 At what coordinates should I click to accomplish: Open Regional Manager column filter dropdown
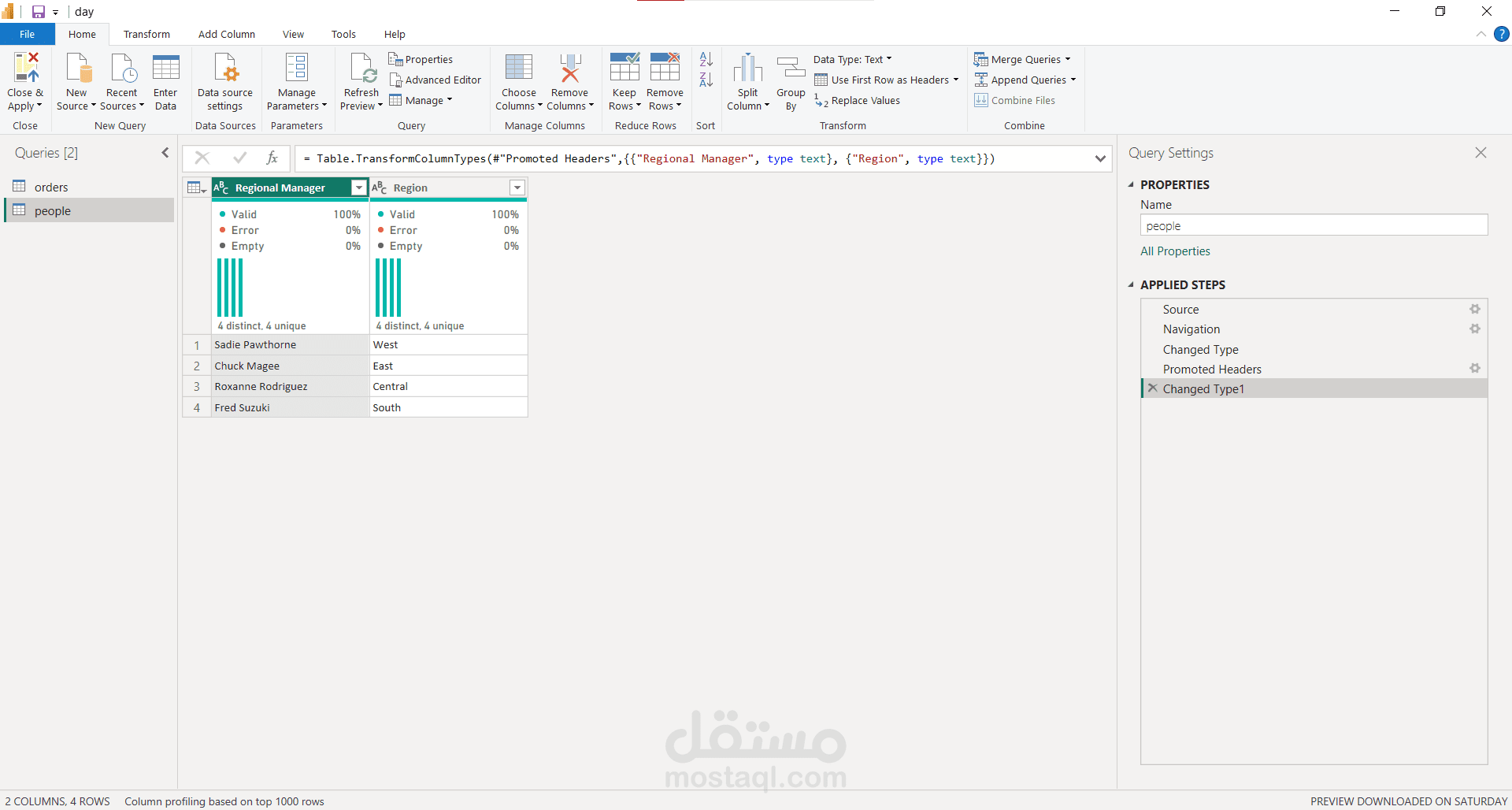(359, 188)
